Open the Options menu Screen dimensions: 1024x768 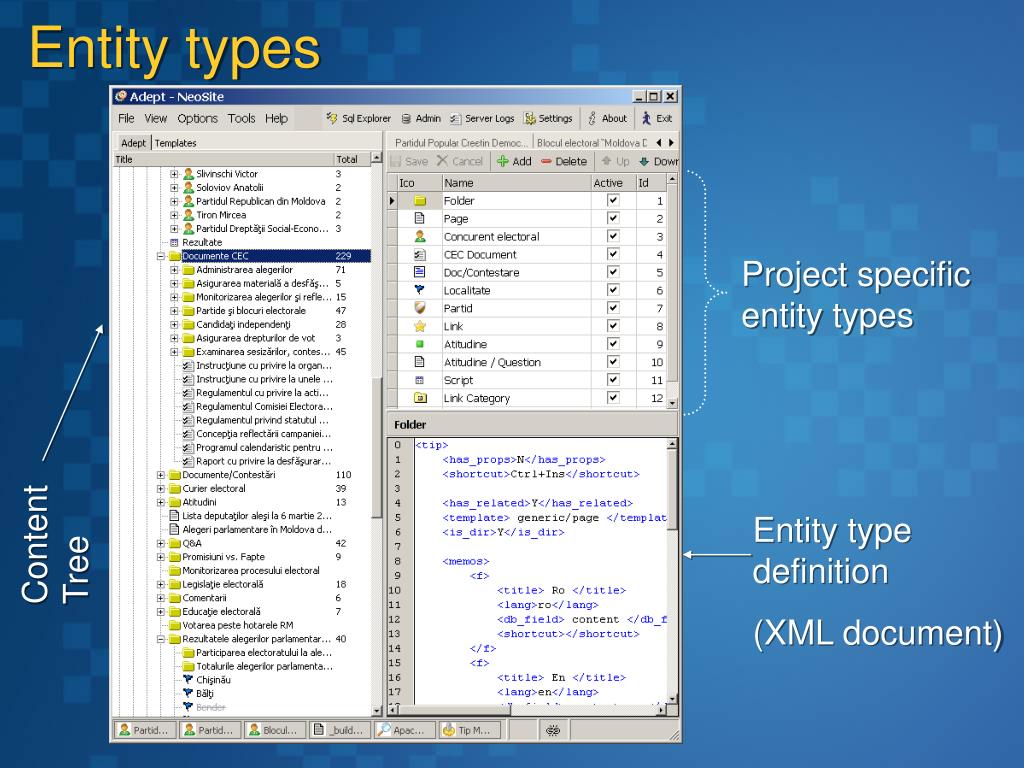point(197,118)
